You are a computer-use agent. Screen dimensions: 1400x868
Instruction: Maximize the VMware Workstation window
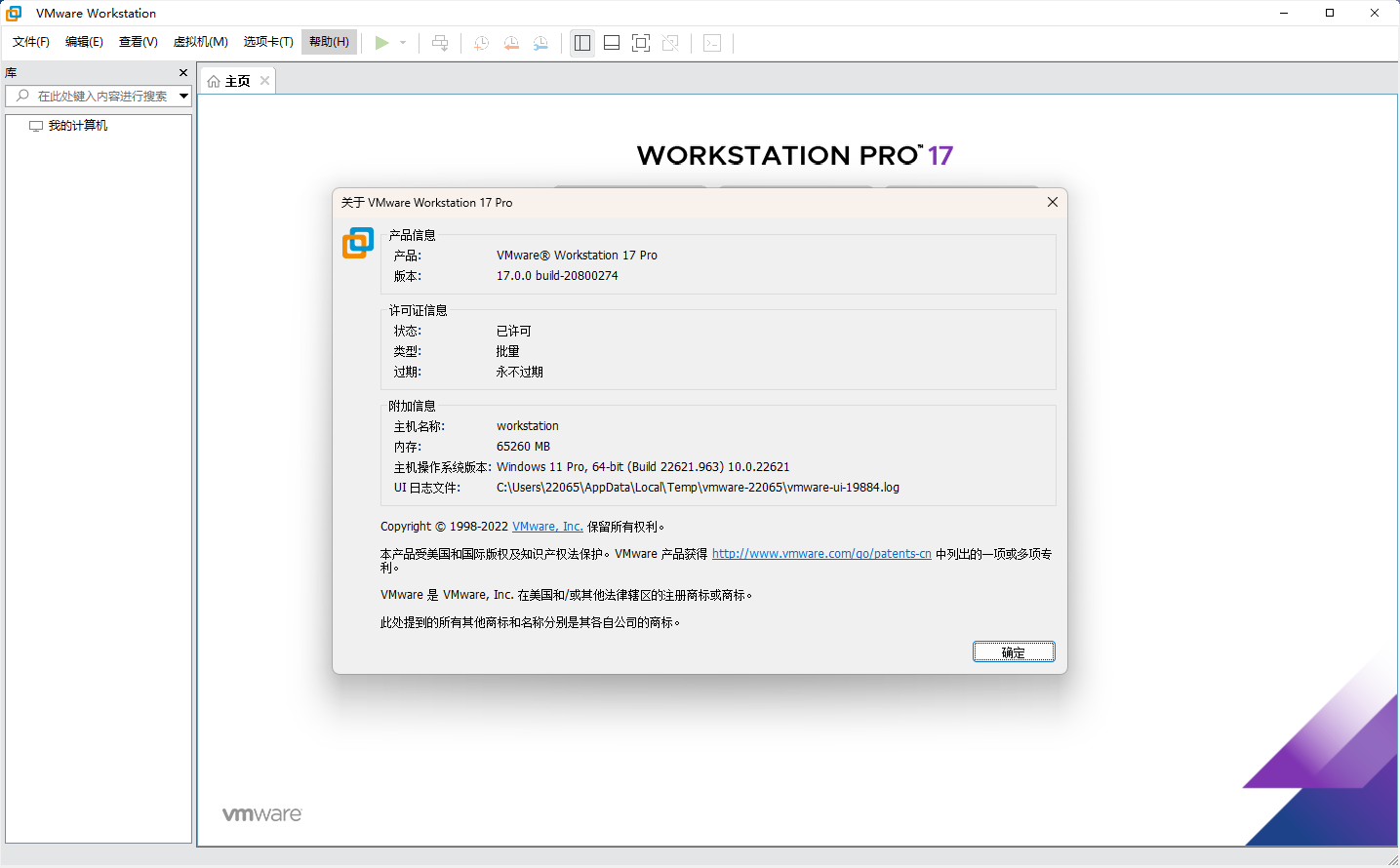pos(1329,13)
